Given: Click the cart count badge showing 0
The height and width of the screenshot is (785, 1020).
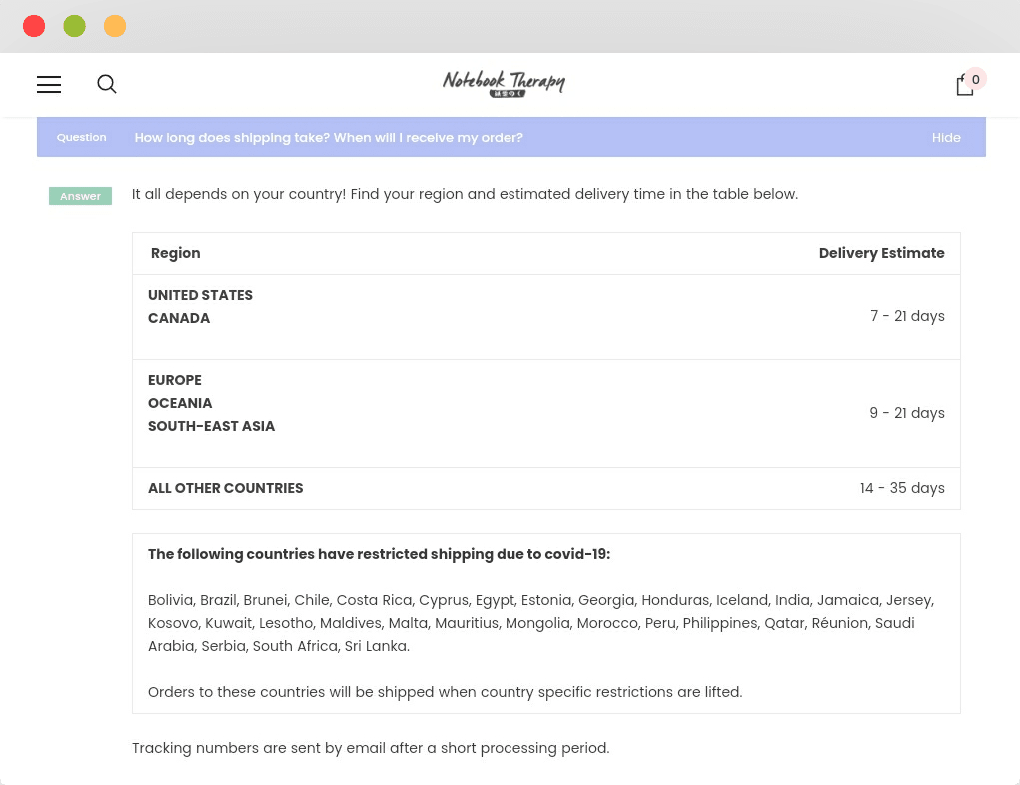Looking at the screenshot, I should pyautogui.click(x=976, y=79).
